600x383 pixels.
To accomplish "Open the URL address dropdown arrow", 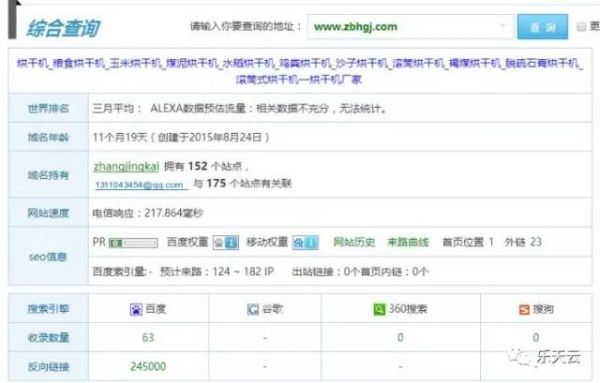I will [502, 26].
